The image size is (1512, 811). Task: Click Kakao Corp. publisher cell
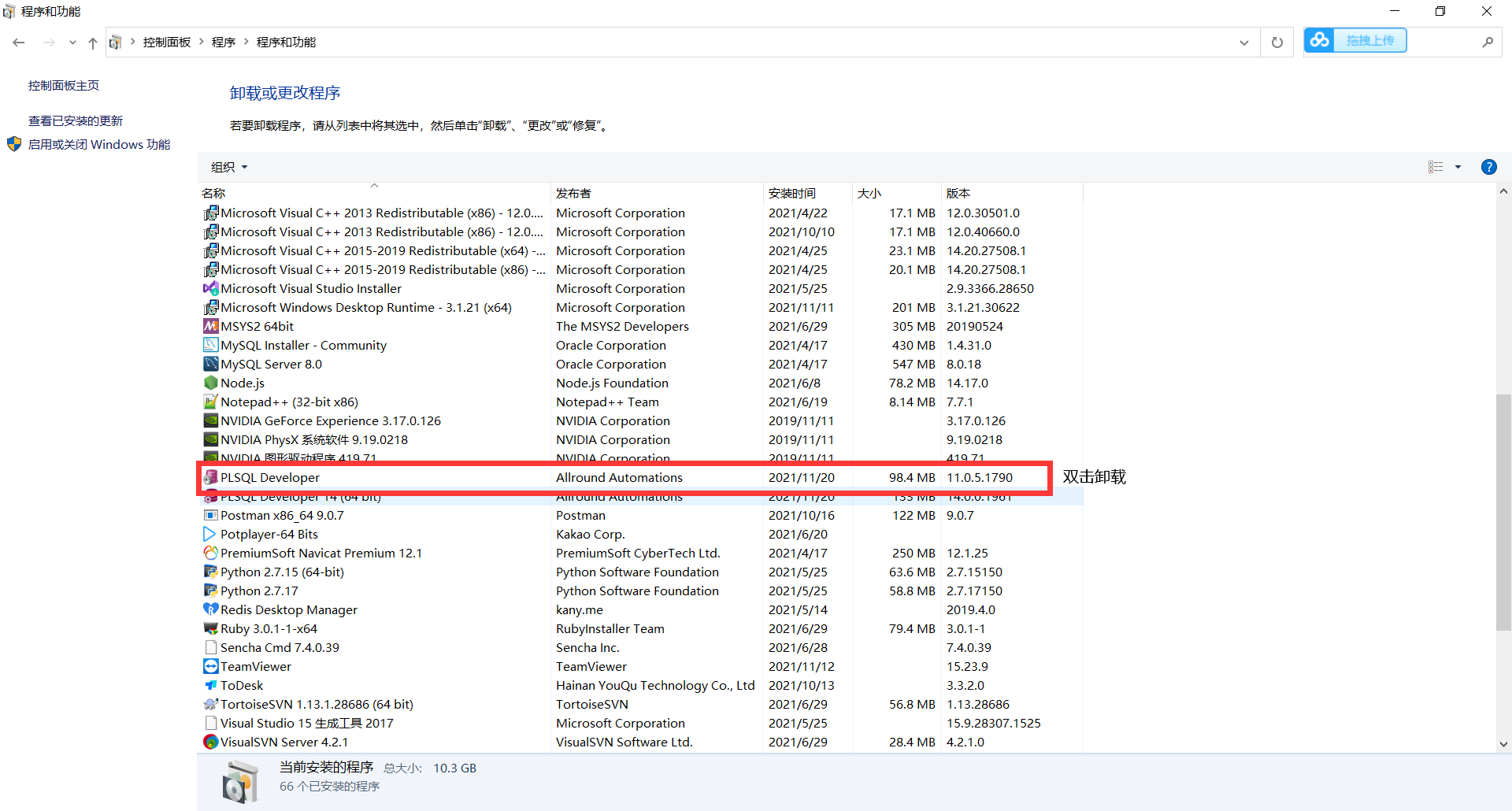[x=591, y=534]
